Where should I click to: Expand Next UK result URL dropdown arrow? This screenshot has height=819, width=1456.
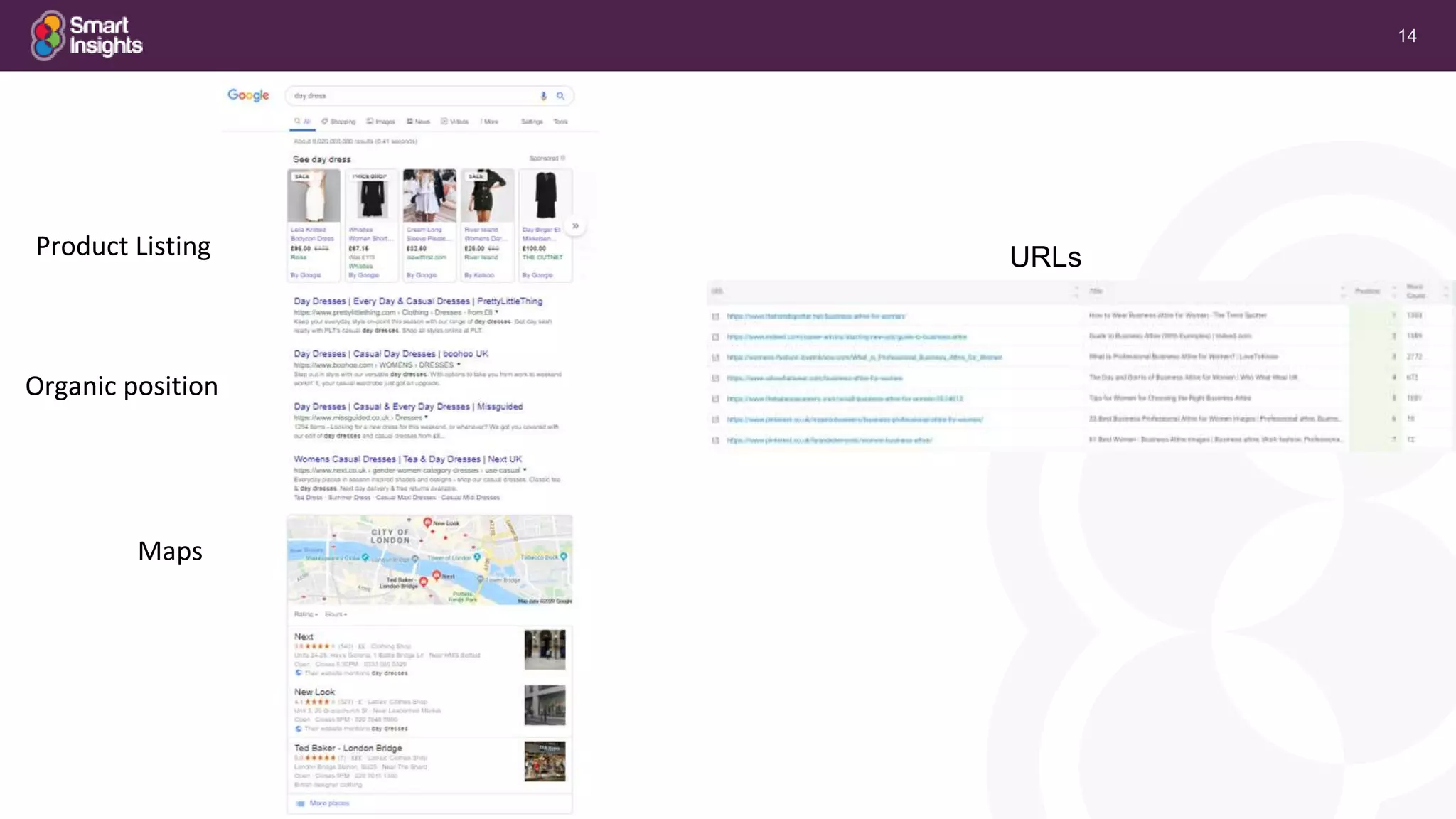[525, 470]
